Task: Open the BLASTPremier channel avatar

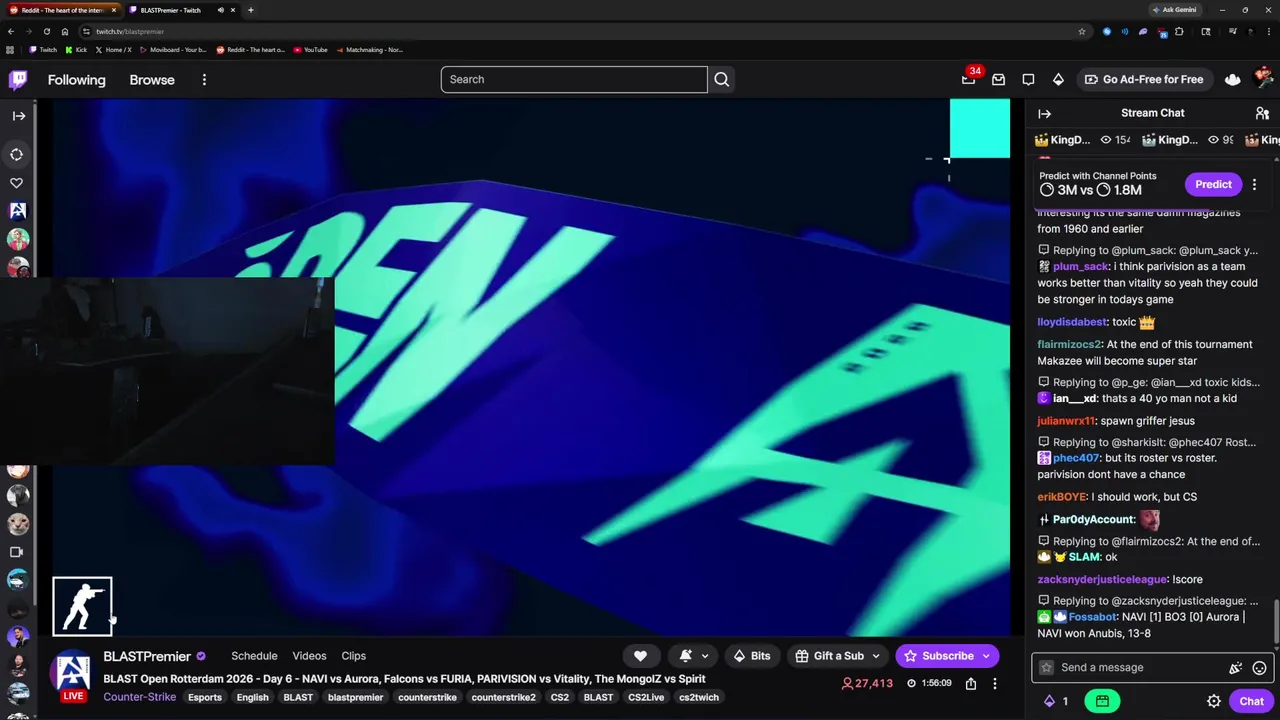Action: coord(73,670)
